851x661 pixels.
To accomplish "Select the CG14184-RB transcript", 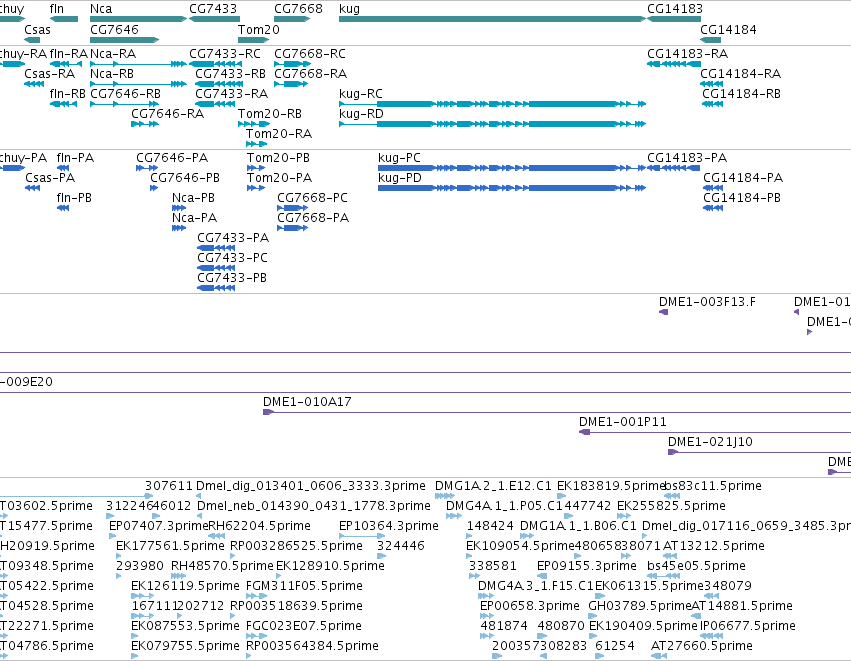I will (x=712, y=104).
